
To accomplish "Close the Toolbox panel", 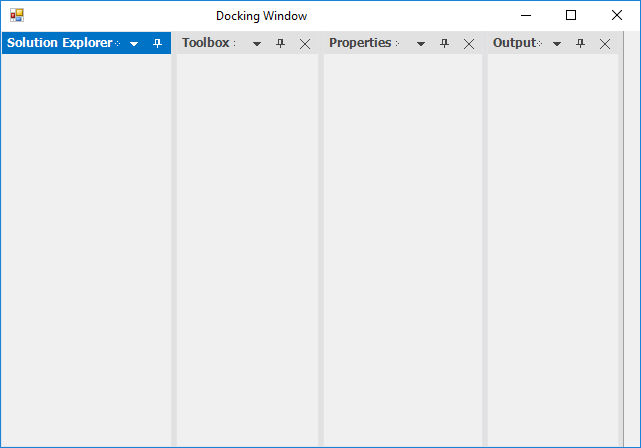I will [x=305, y=44].
